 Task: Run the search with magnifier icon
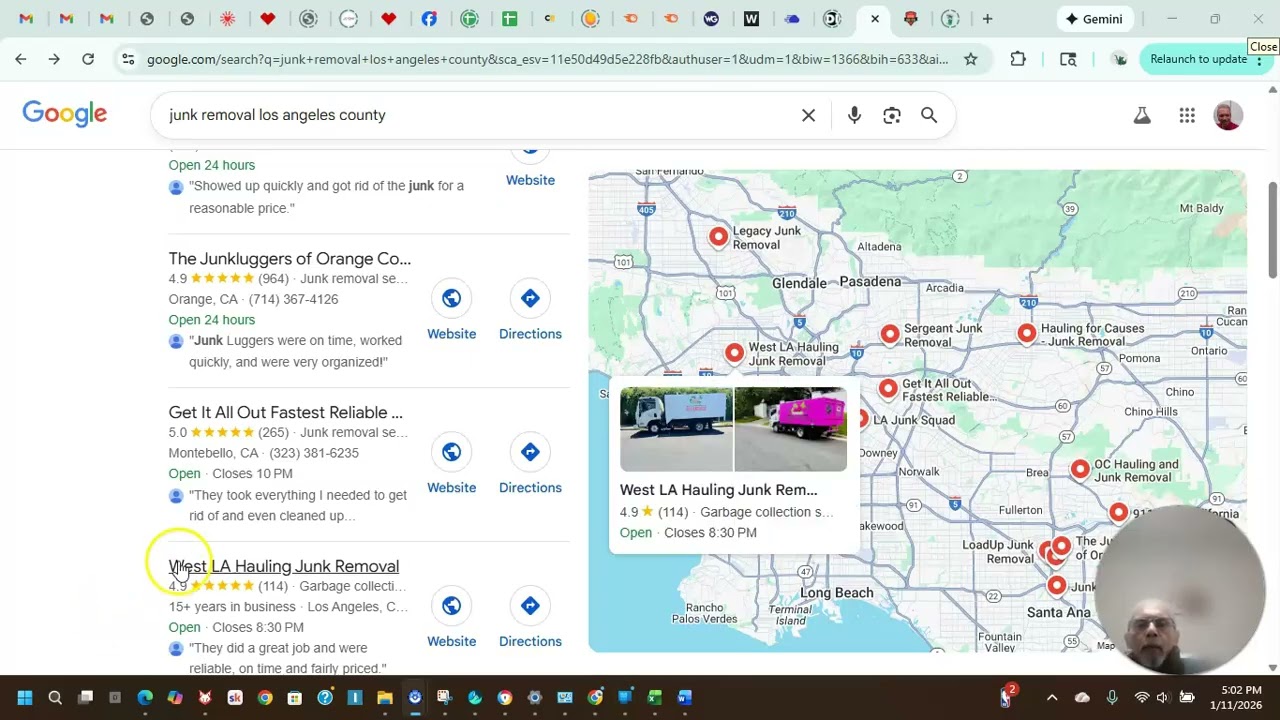929,115
